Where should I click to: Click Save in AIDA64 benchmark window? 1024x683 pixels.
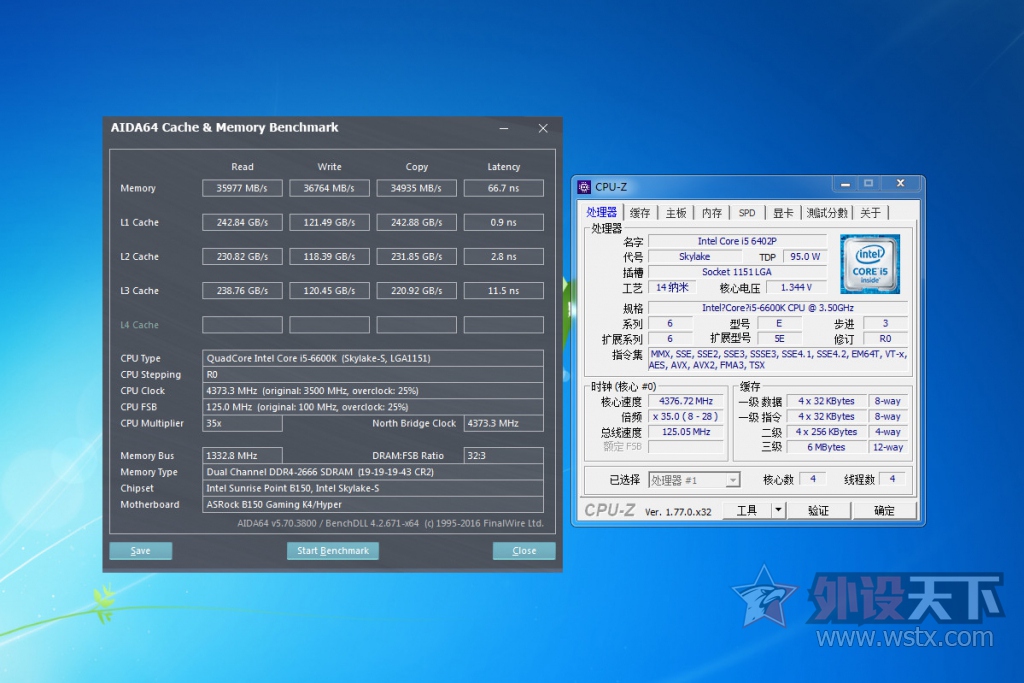pos(140,550)
